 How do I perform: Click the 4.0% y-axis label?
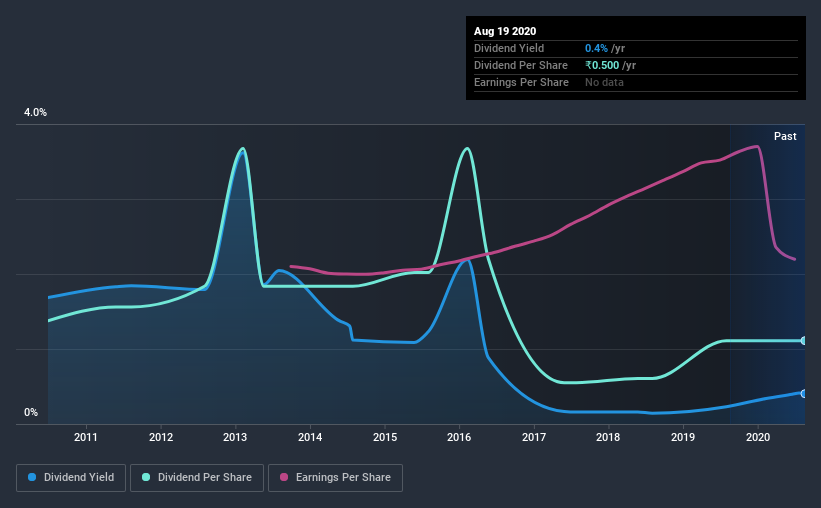(x=35, y=113)
